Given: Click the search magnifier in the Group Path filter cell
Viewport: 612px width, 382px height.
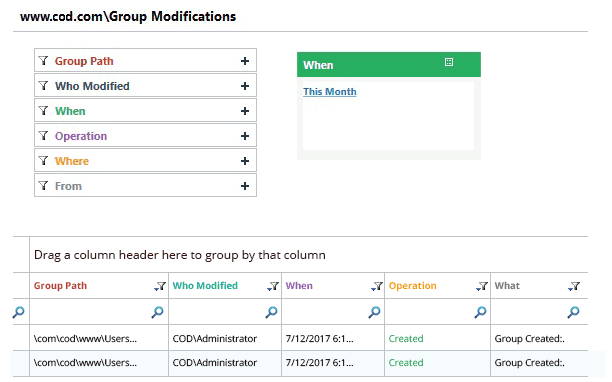Looking at the screenshot, I should coord(157,312).
